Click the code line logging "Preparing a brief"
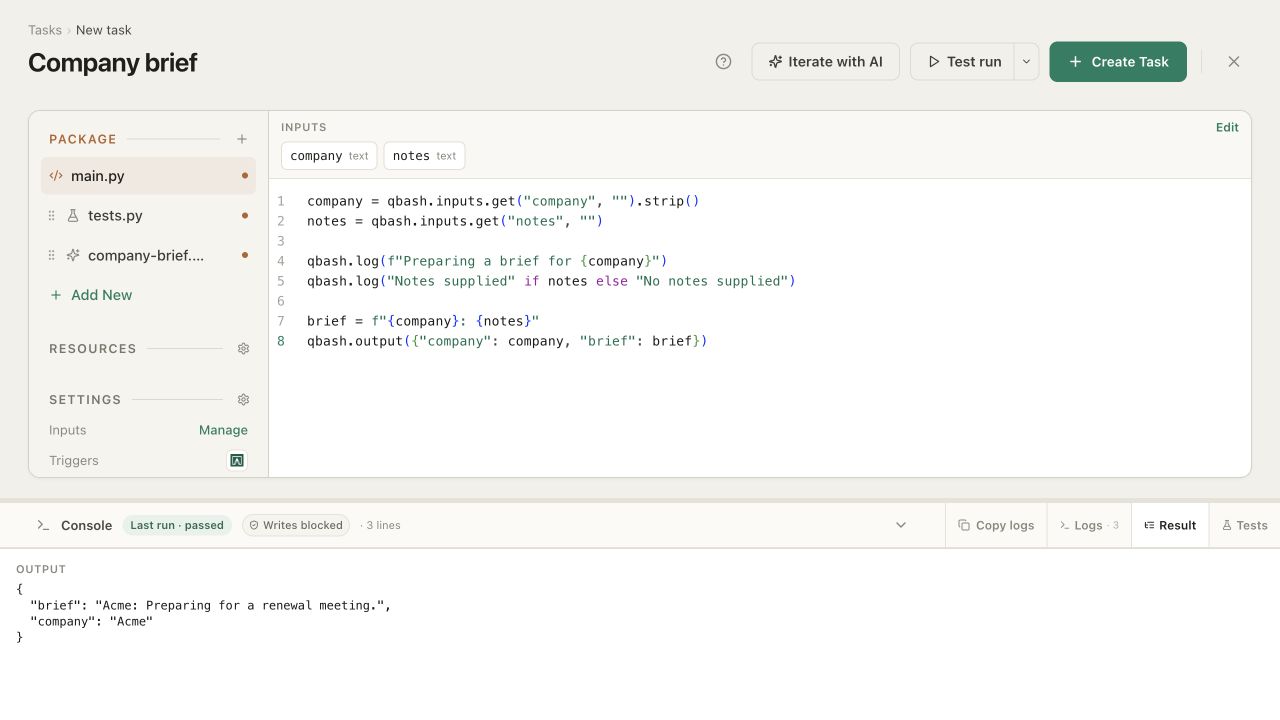 [487, 261]
